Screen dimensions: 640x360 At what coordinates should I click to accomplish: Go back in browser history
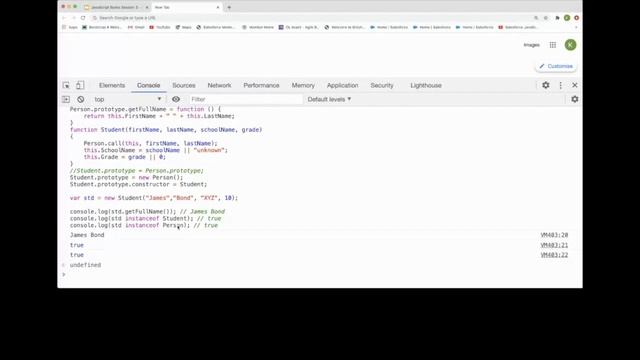coord(64,18)
